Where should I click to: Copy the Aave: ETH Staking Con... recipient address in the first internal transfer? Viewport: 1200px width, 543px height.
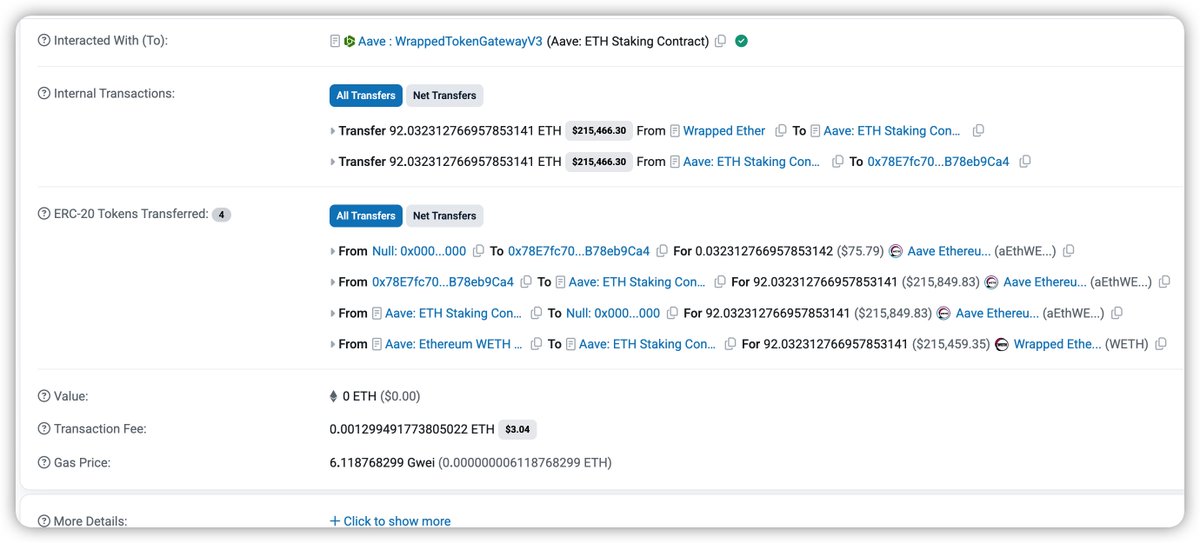(979, 131)
